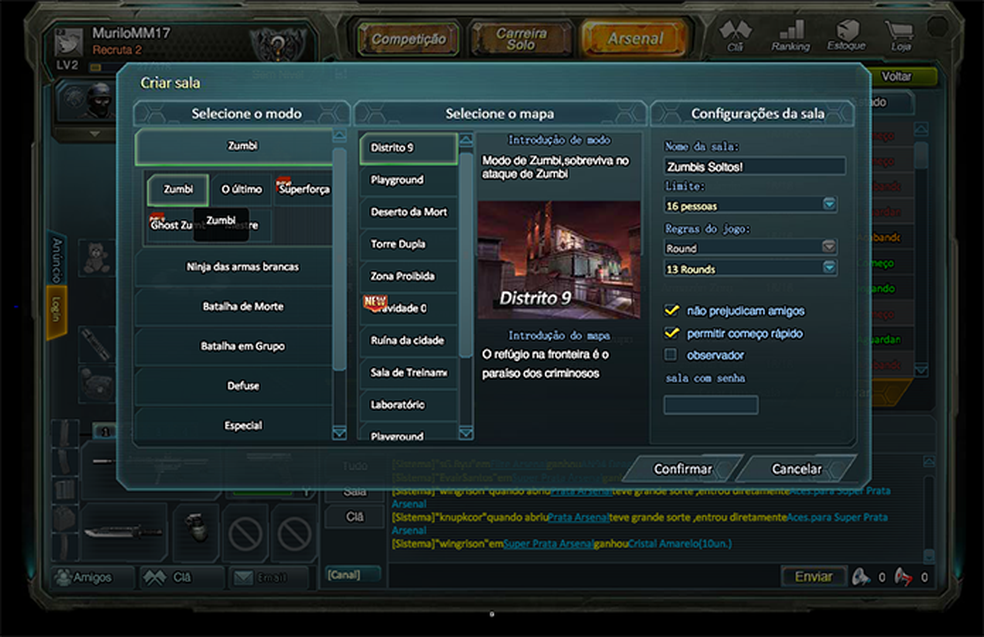Select 'Batalha em Grupo' mode

[x=234, y=346]
